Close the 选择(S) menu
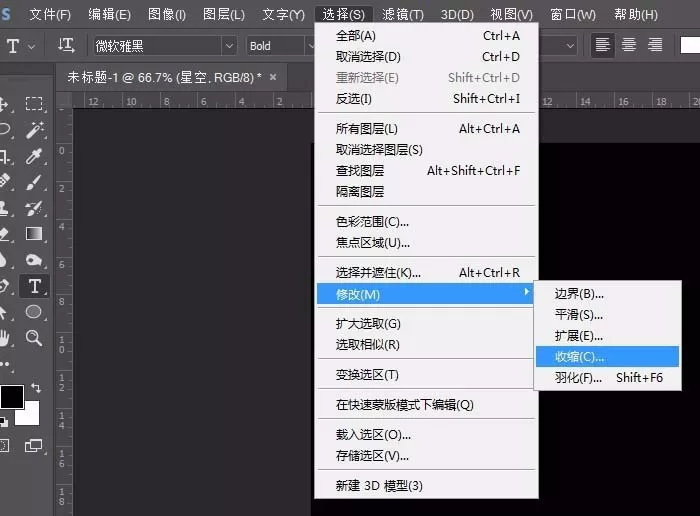The image size is (700, 516). pyautogui.click(x=343, y=14)
